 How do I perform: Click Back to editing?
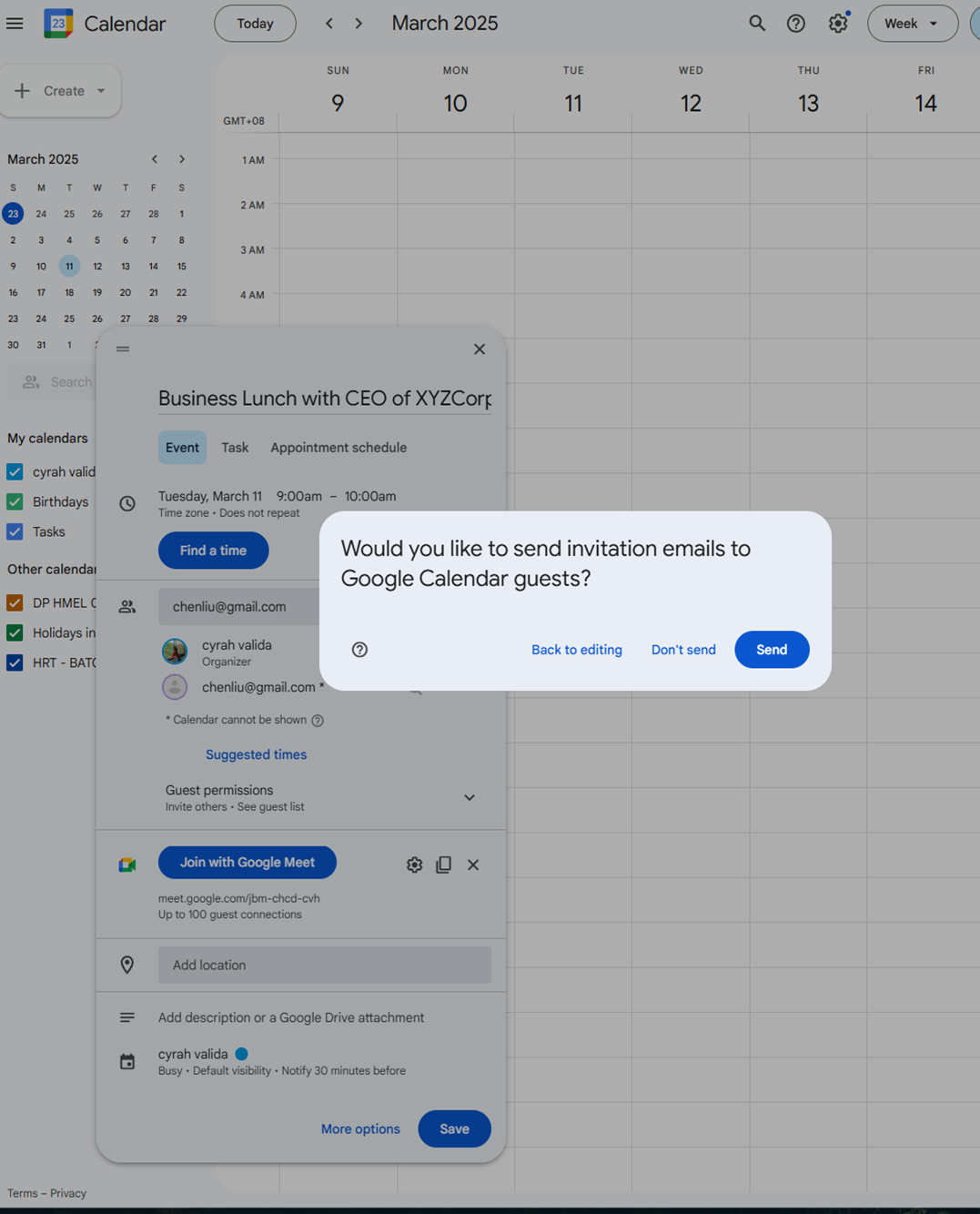[x=577, y=650]
